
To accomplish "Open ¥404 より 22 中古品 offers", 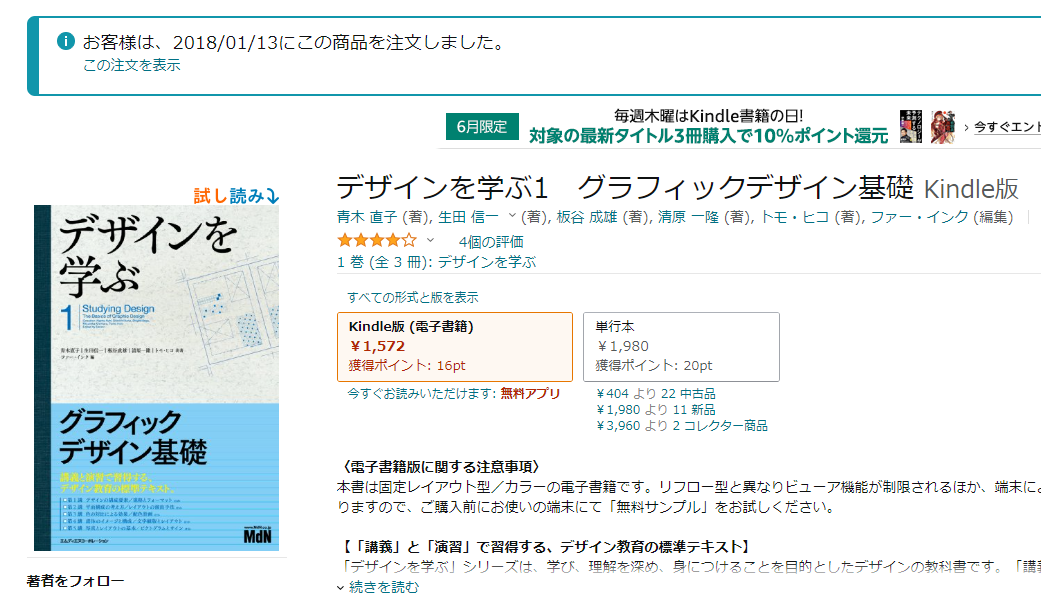I will tap(656, 394).
